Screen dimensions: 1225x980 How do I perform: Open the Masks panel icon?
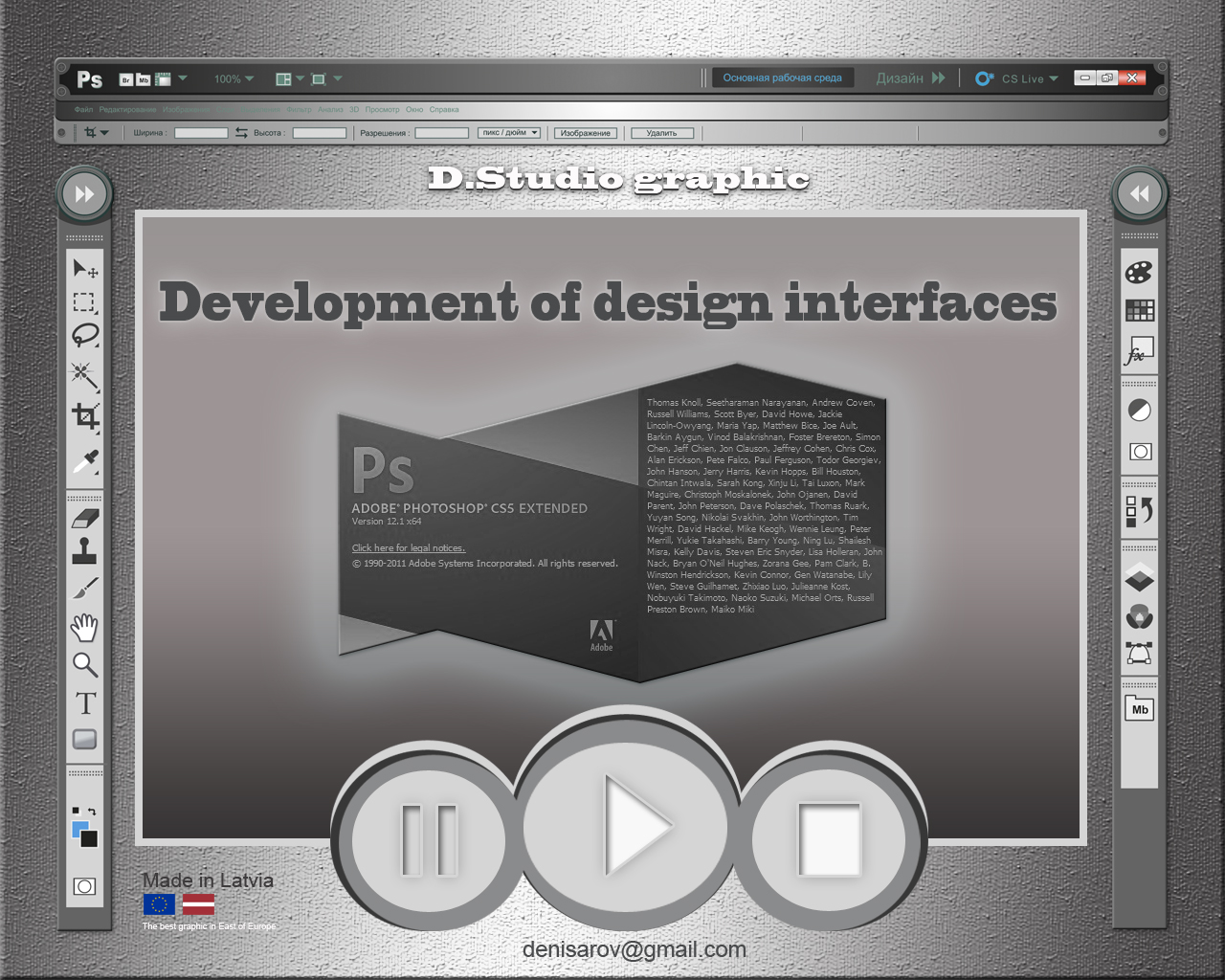coord(1140,451)
